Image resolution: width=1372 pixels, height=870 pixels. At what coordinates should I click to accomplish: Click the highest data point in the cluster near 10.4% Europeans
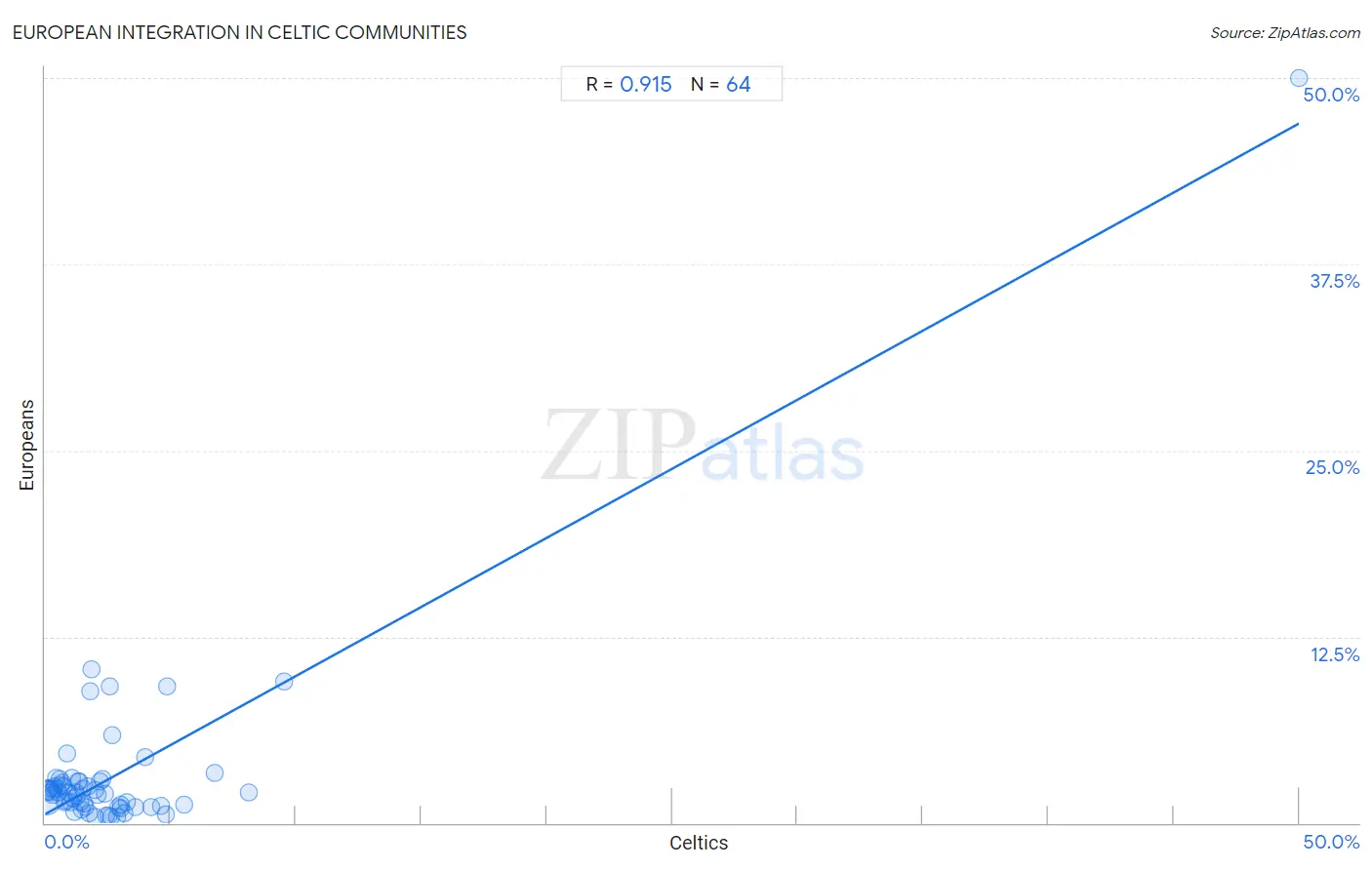91,669
